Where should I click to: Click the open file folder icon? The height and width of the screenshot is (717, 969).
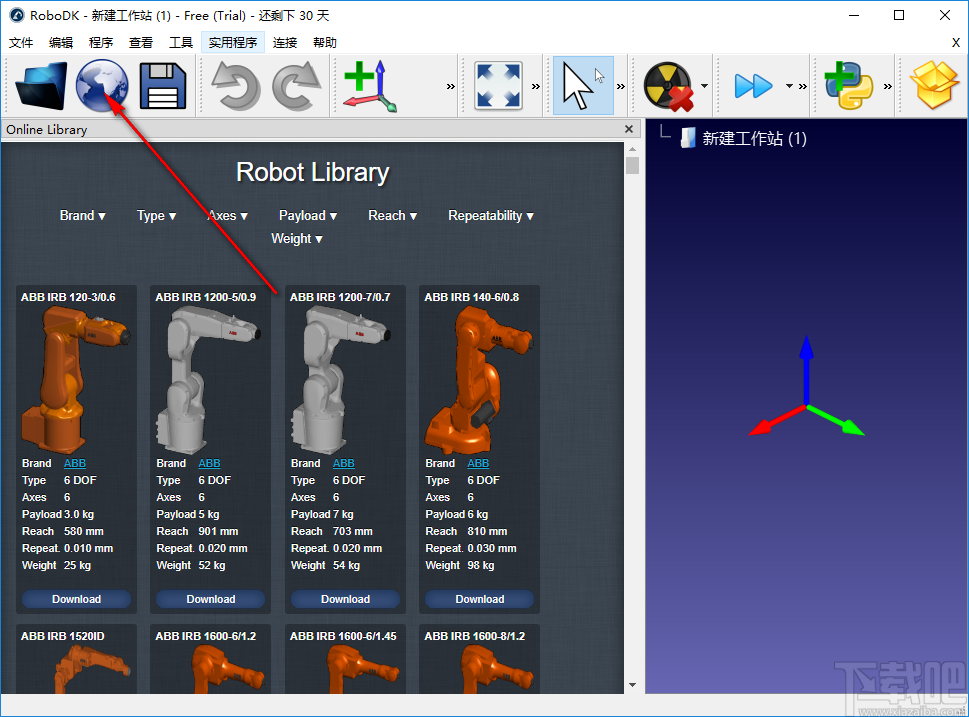(41, 85)
